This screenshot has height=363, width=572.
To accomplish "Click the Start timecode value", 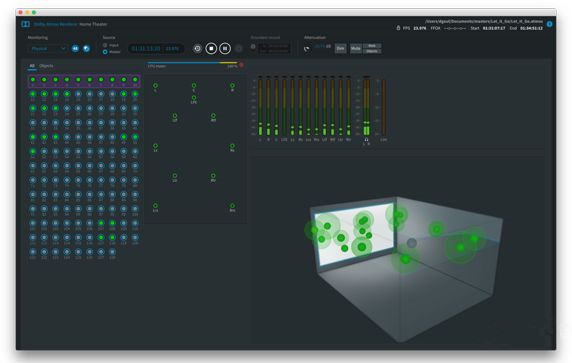I will (494, 28).
